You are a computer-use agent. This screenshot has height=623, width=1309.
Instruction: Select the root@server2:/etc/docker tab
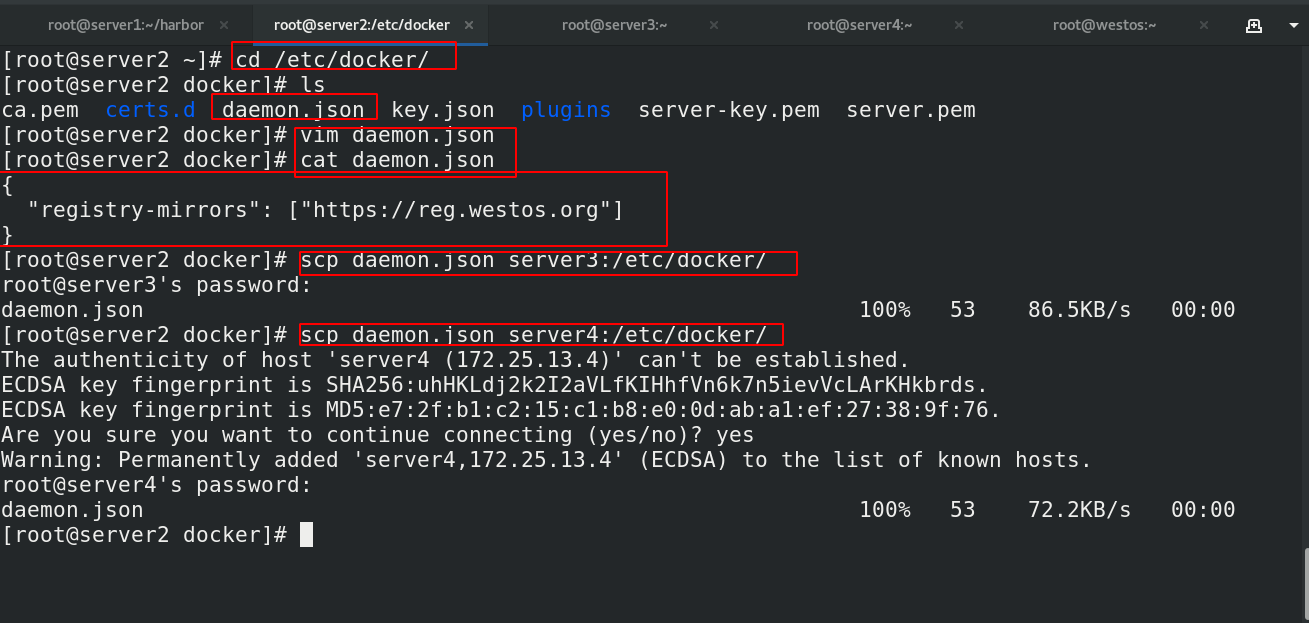362,25
